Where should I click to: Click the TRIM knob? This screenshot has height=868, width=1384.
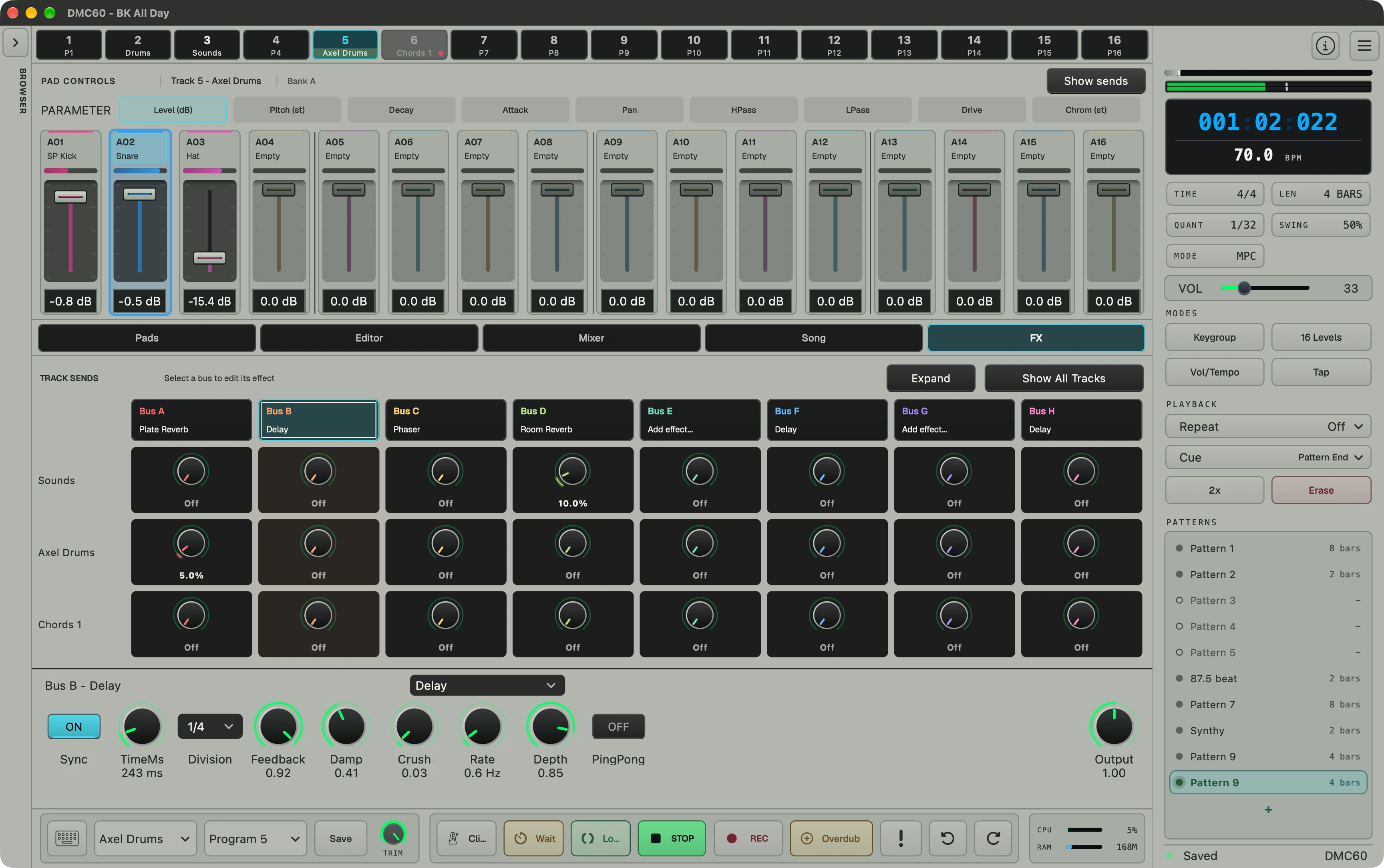pyautogui.click(x=393, y=833)
